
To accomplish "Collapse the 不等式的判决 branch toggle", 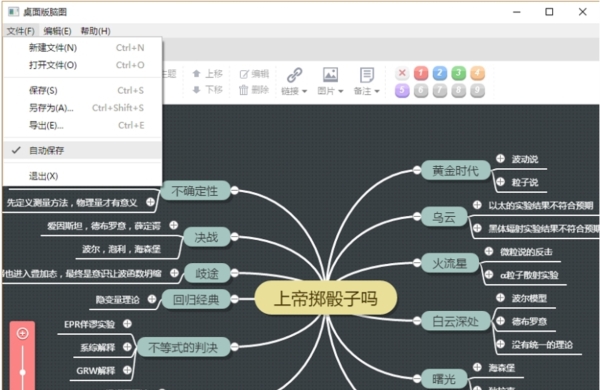I will (x=235, y=347).
